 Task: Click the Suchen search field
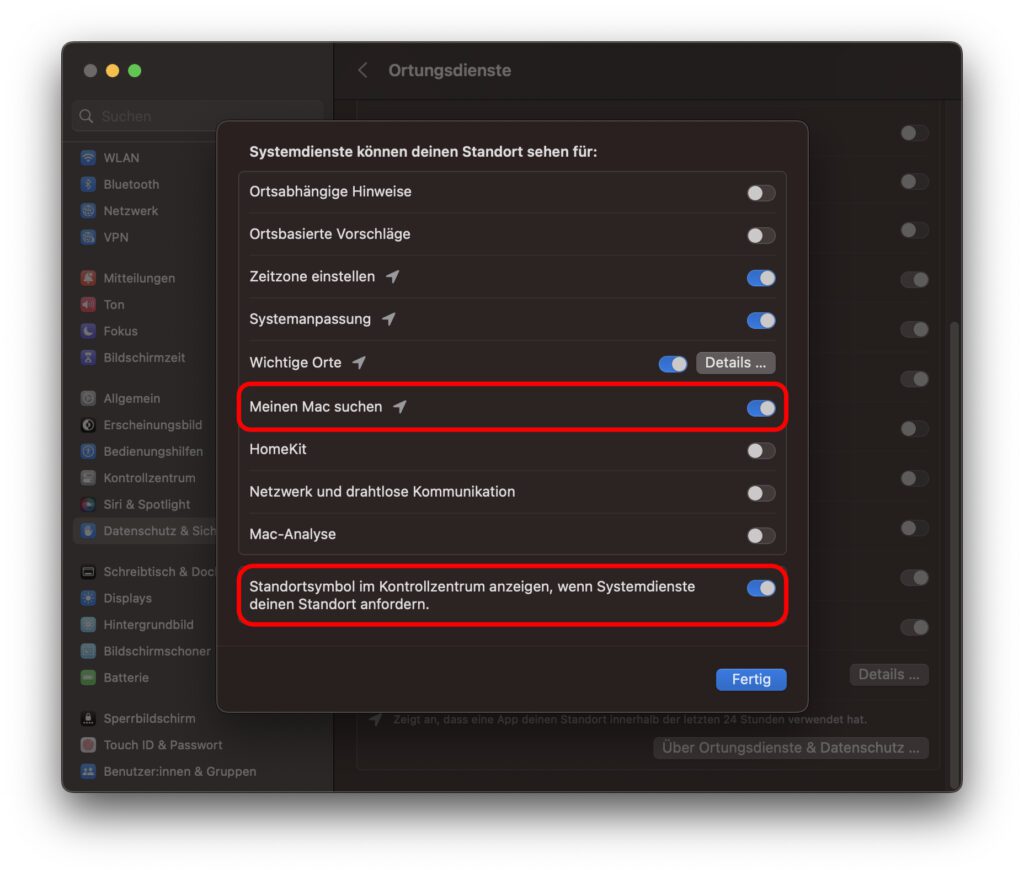point(198,116)
